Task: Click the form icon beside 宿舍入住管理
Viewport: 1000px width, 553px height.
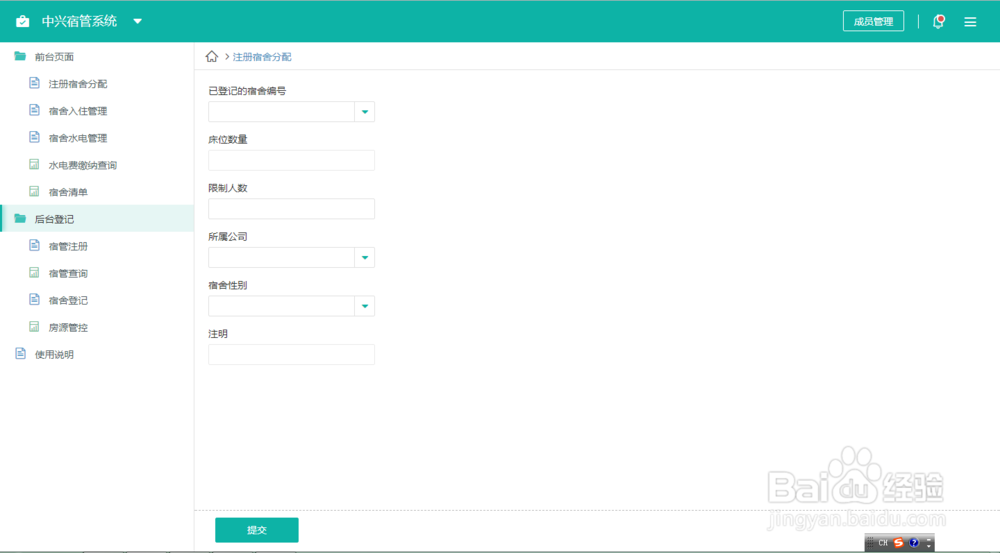Action: (34, 110)
